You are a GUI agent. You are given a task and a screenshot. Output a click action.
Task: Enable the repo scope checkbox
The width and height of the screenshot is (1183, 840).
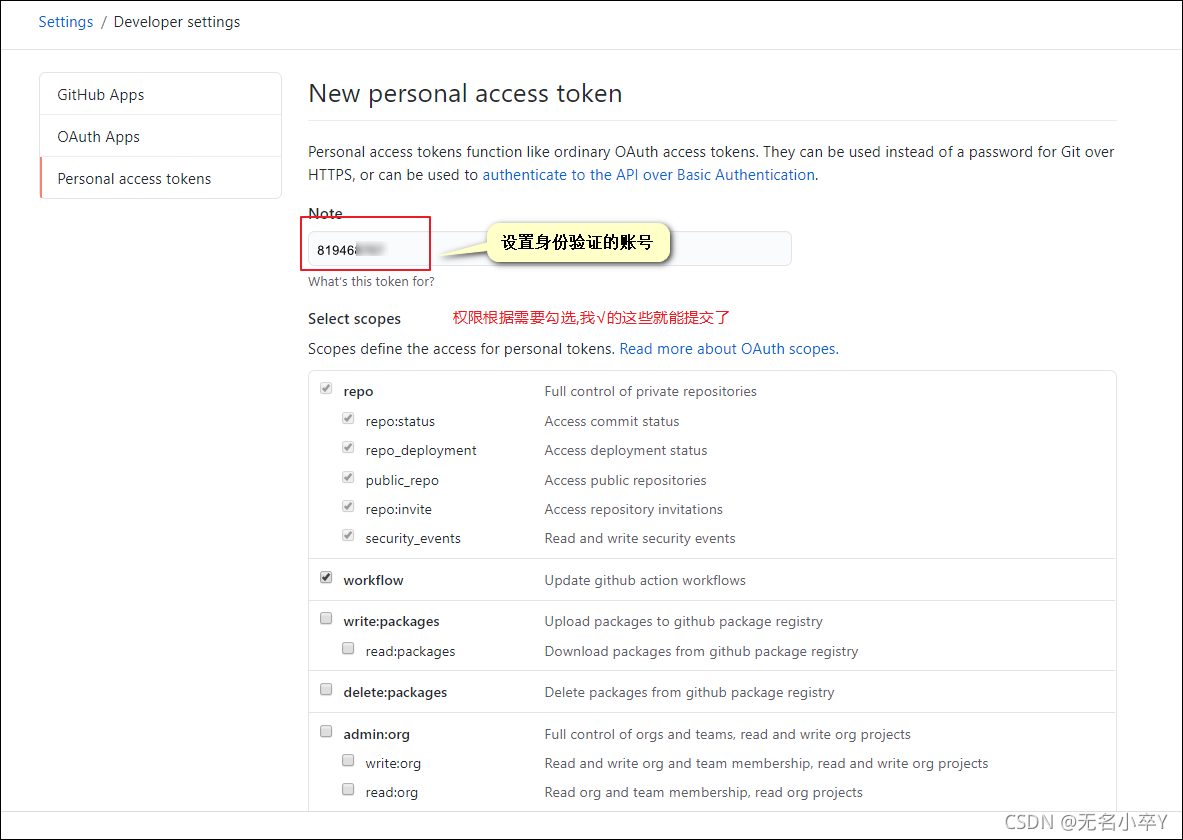click(x=325, y=387)
